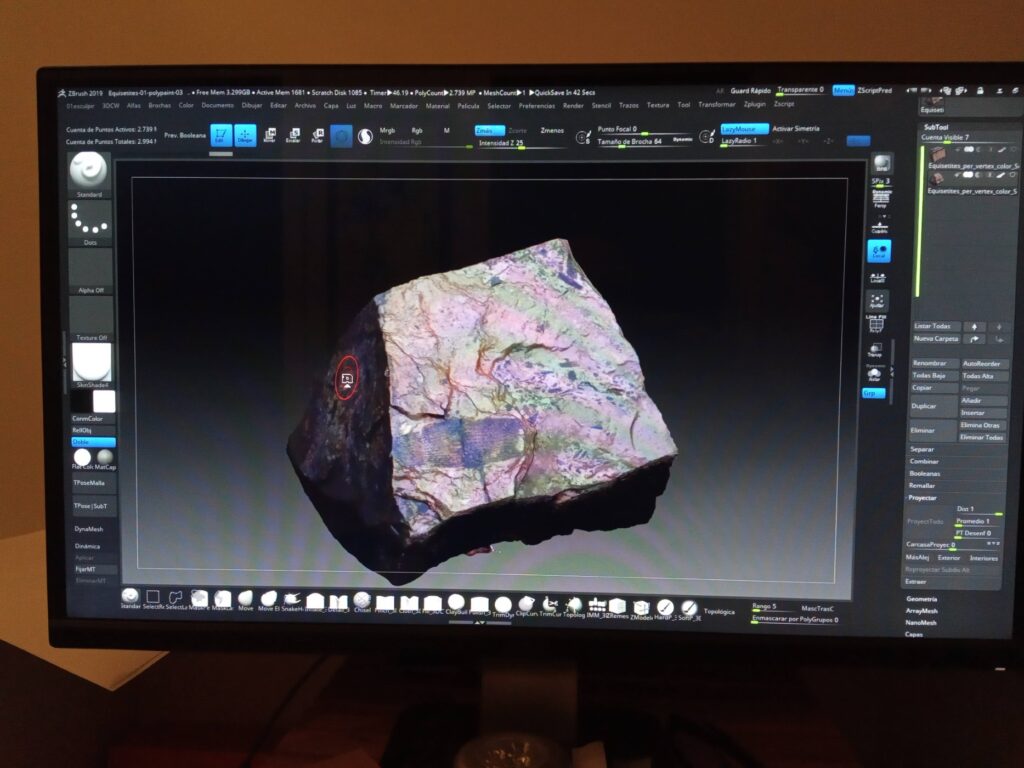
Task: Toggle the M material mode
Action: (447, 131)
